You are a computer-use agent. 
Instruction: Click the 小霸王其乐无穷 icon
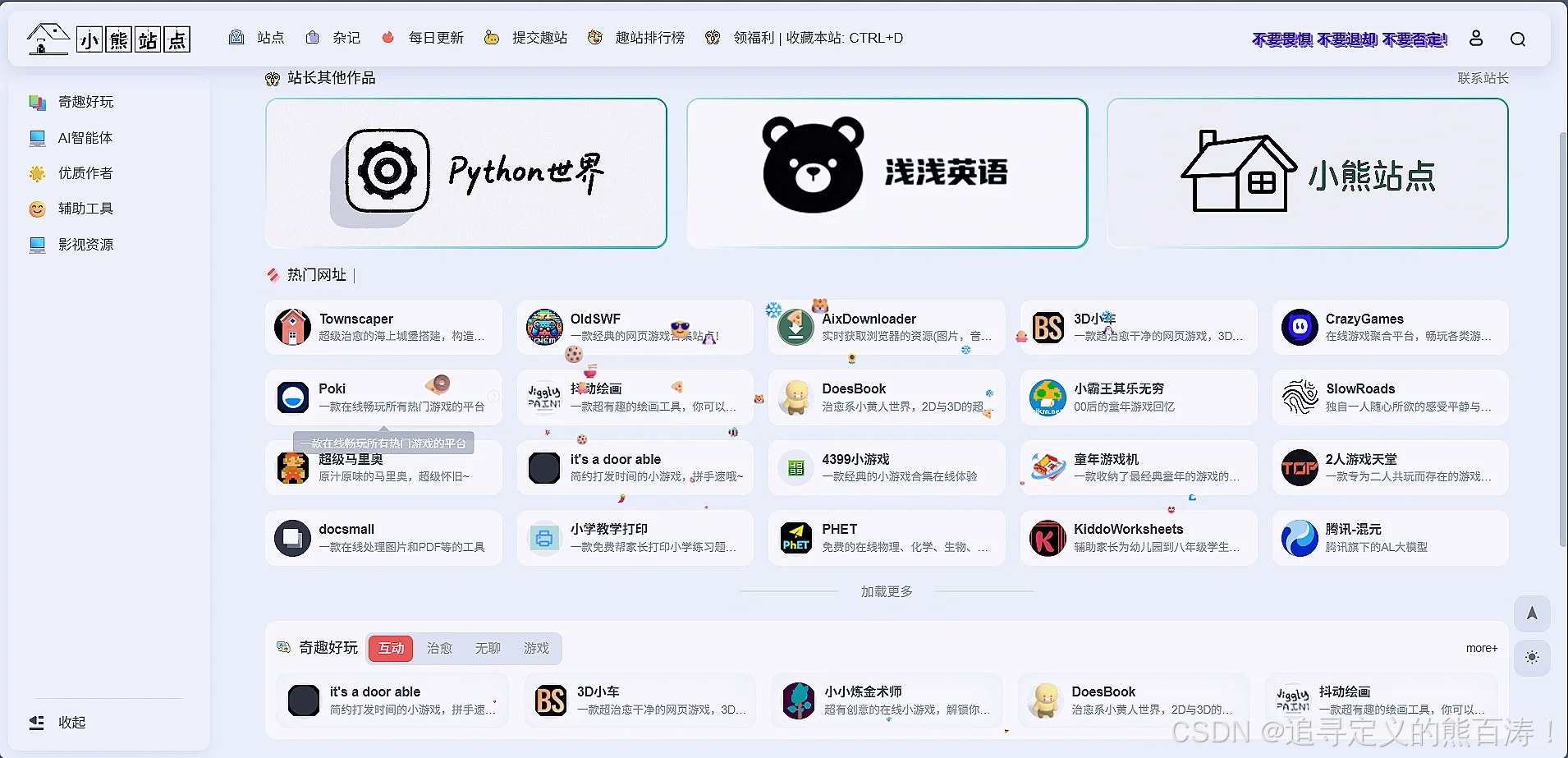[1048, 397]
